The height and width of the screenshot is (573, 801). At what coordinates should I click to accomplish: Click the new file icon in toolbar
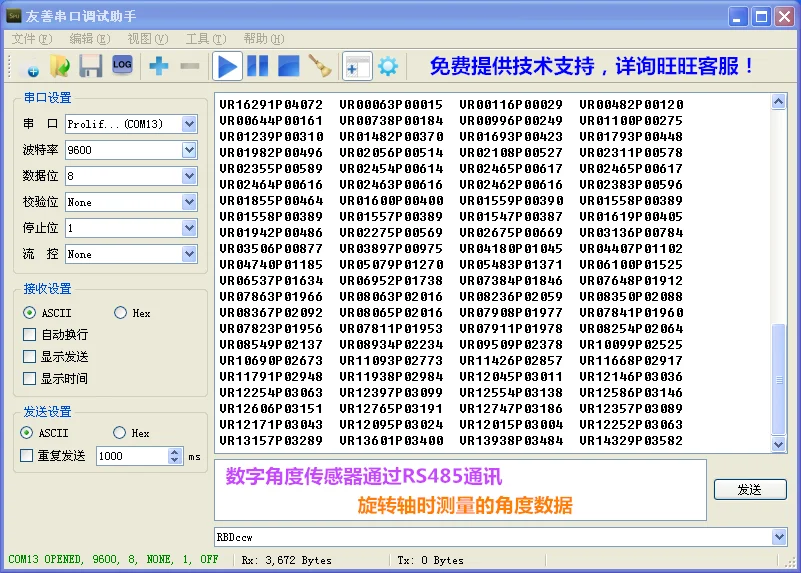click(x=27, y=67)
